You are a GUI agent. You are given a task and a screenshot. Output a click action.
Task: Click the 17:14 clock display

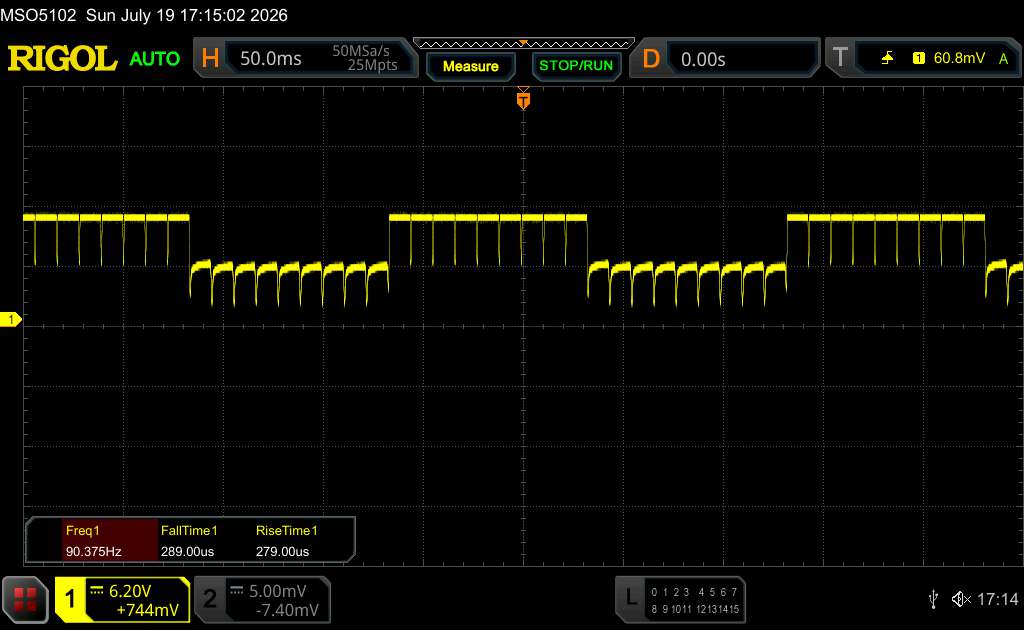(x=997, y=599)
